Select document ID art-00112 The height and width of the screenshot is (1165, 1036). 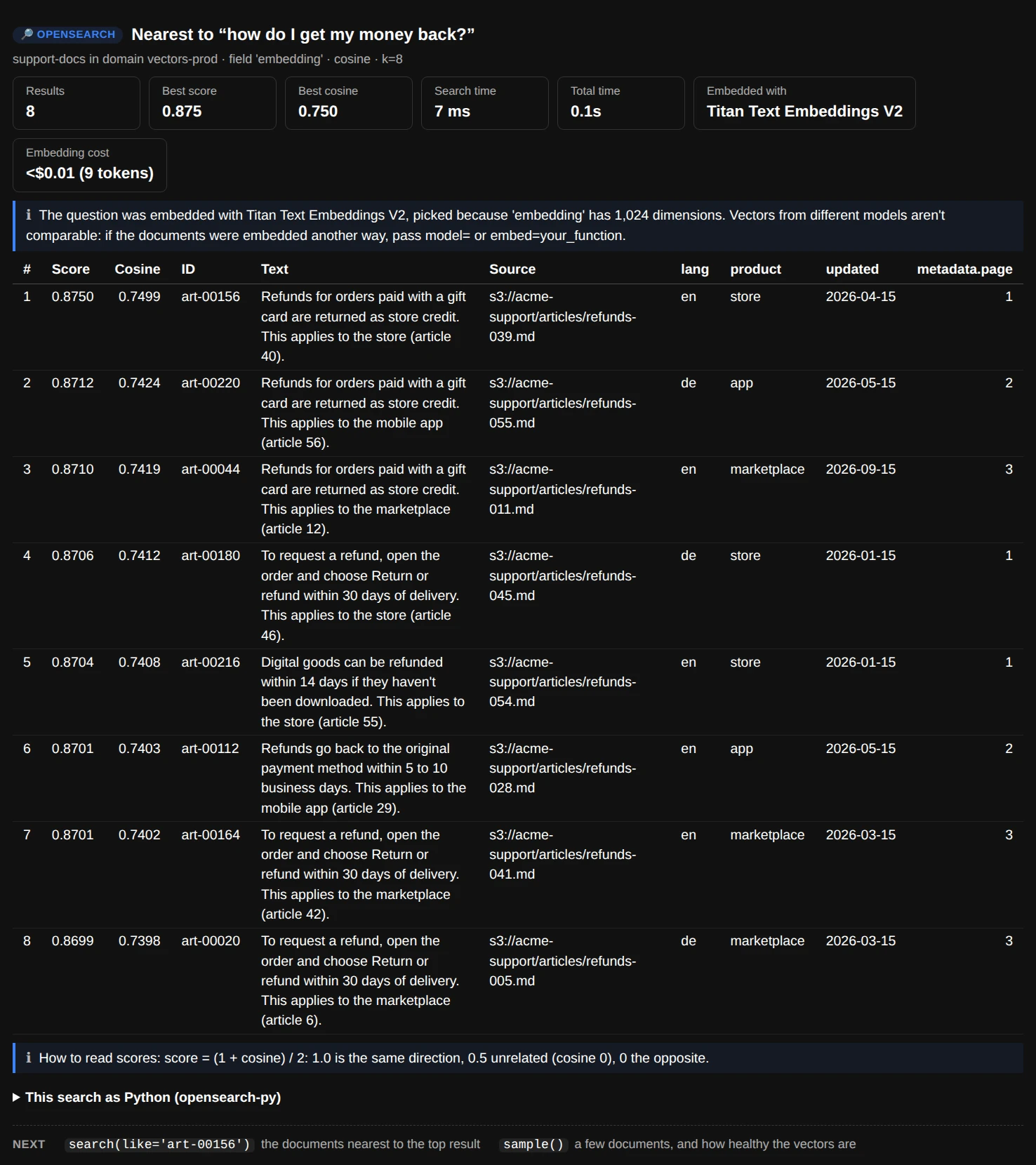click(211, 749)
